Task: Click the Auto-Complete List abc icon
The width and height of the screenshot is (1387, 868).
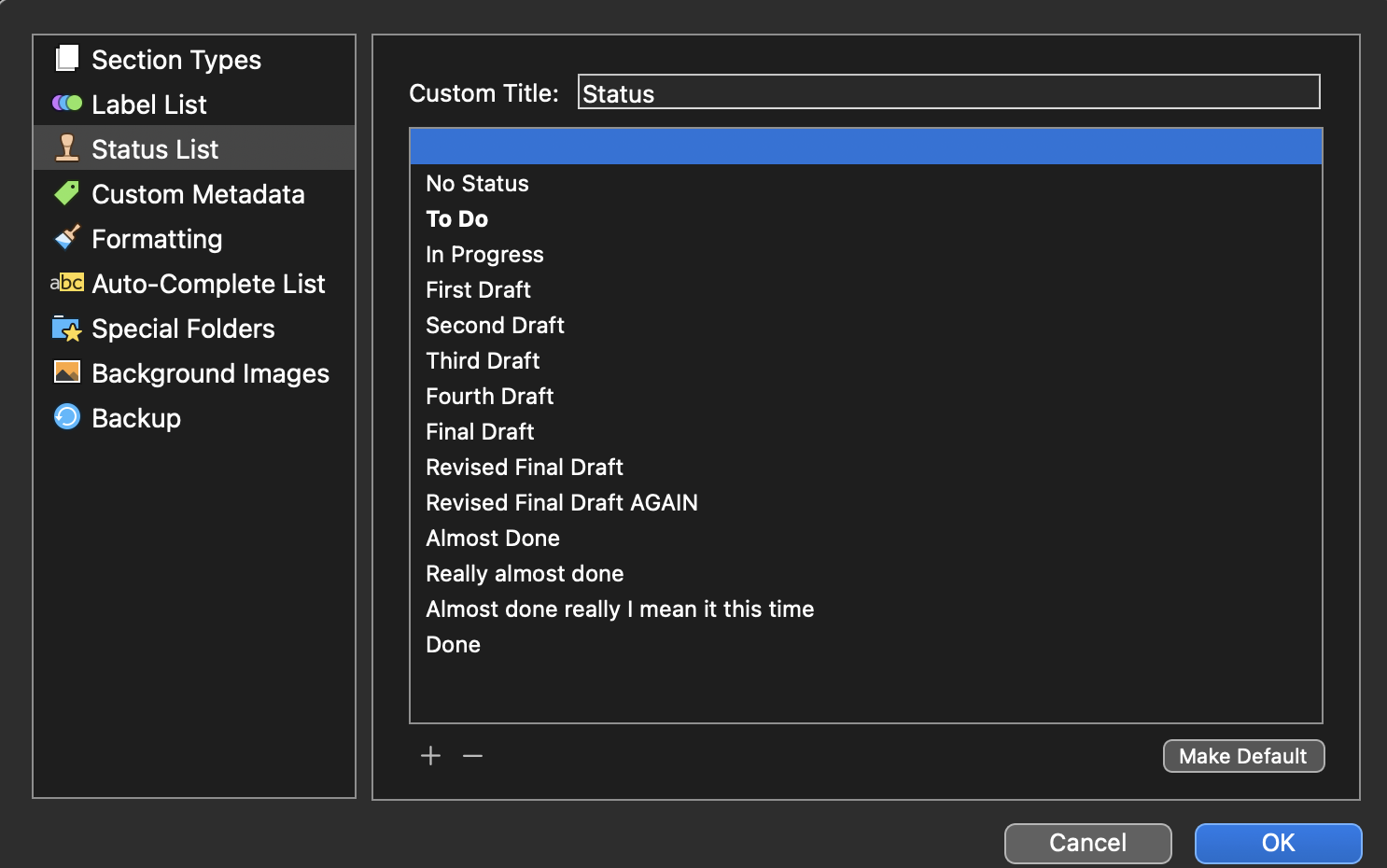Action: click(x=67, y=283)
